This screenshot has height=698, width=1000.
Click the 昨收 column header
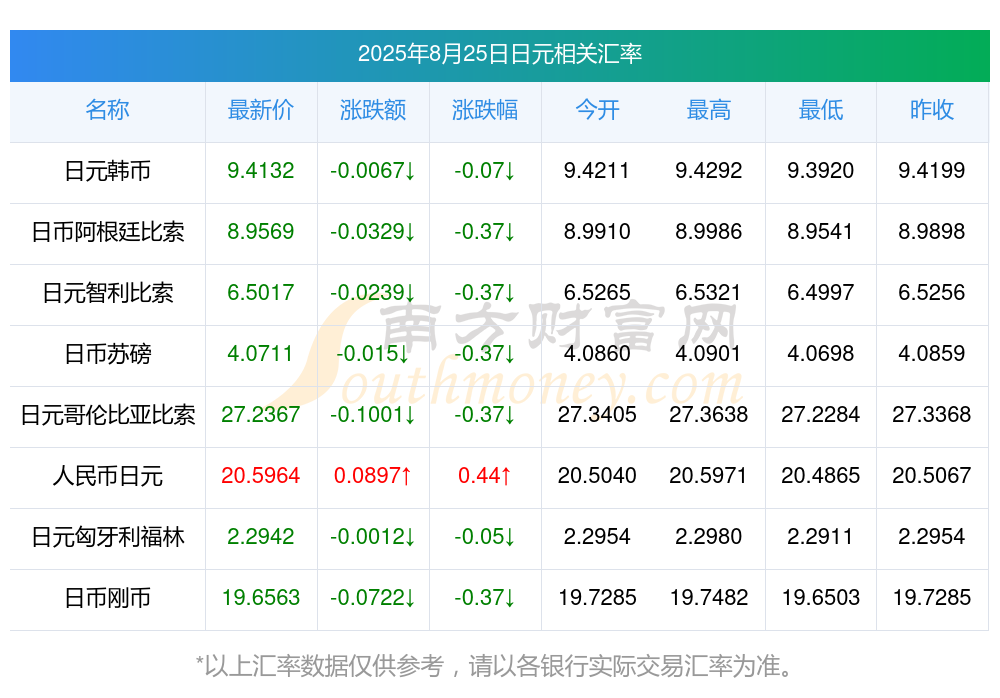click(x=932, y=110)
